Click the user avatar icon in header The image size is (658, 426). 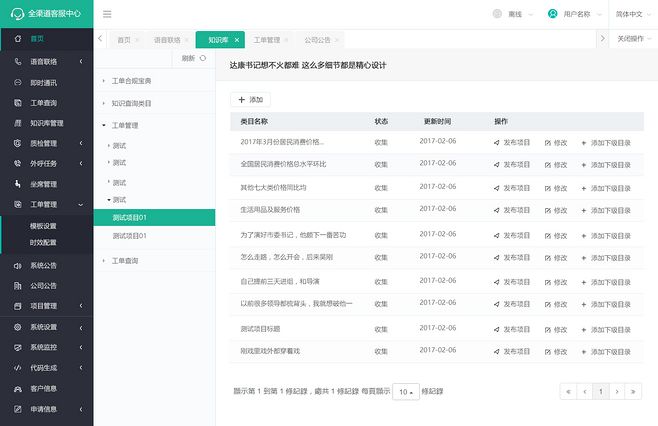(553, 14)
